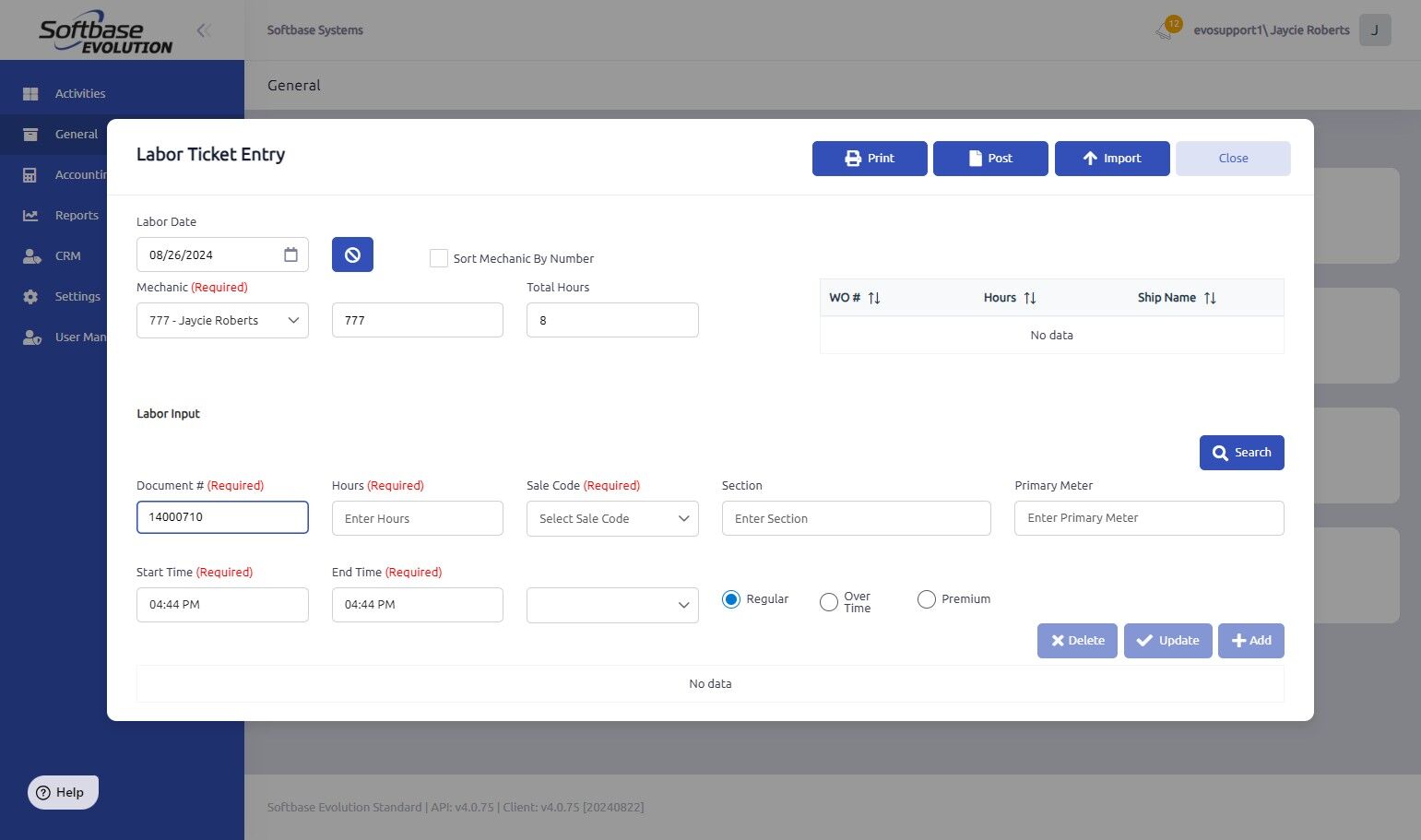Open the Labor Date calendar picker icon
This screenshot has height=840, width=1421.
(290, 254)
